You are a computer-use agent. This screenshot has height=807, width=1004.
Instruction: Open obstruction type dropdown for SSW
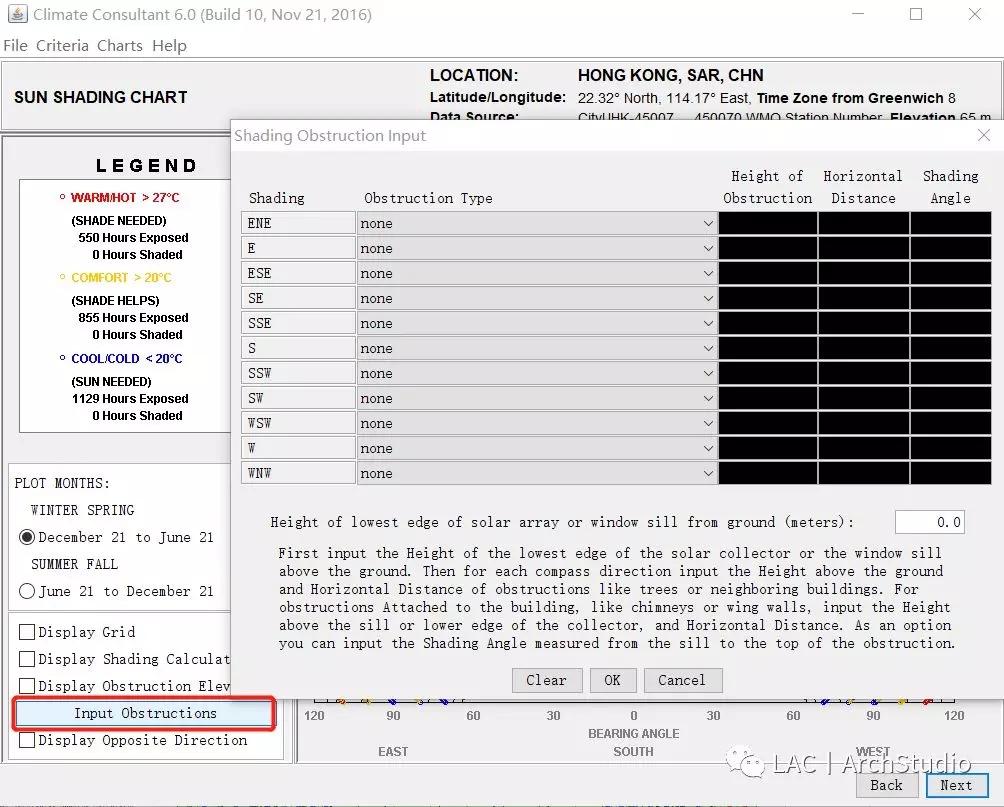click(537, 373)
